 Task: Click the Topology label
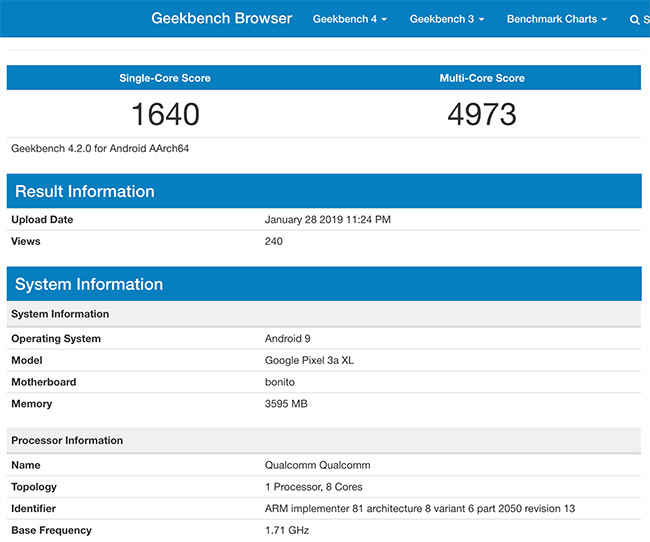pos(34,487)
